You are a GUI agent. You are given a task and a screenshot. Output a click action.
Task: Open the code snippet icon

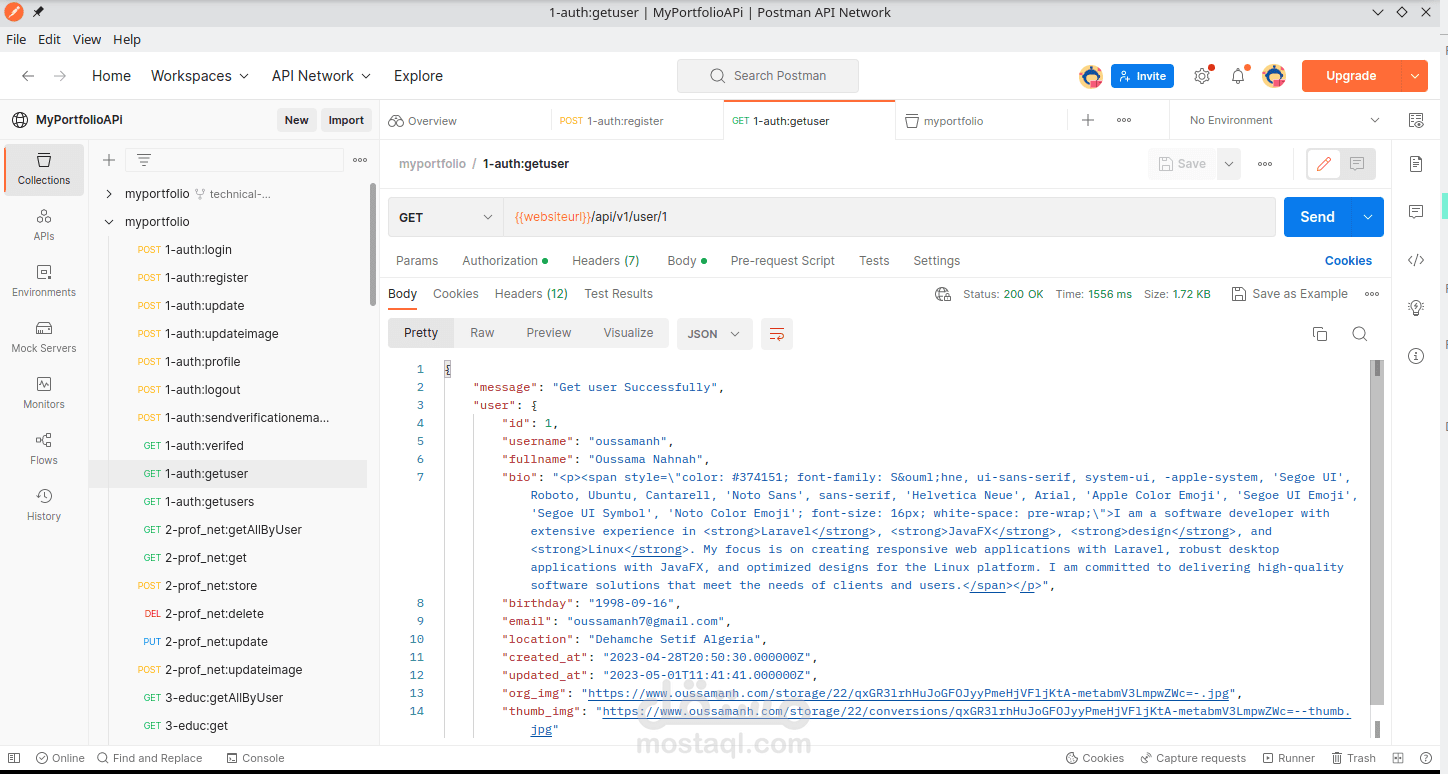click(x=1416, y=260)
